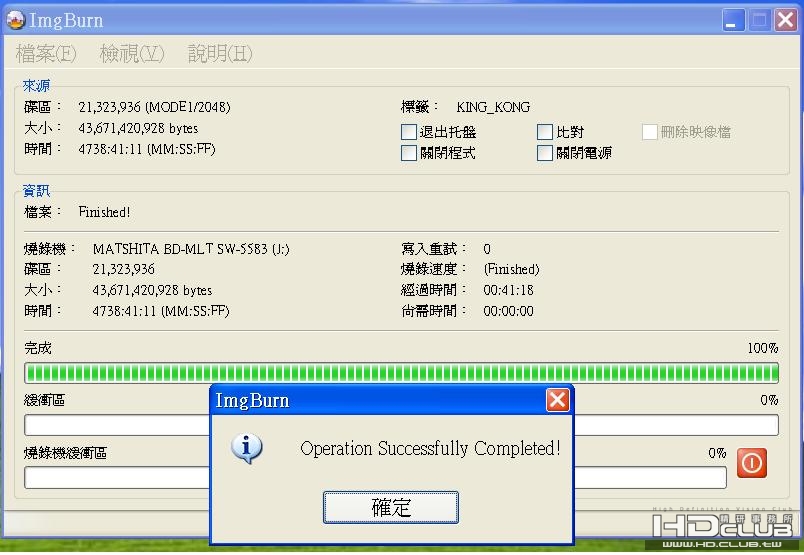Toggle the 關閉電源 shutdown checkbox
The height and width of the screenshot is (555, 804).
tap(545, 153)
